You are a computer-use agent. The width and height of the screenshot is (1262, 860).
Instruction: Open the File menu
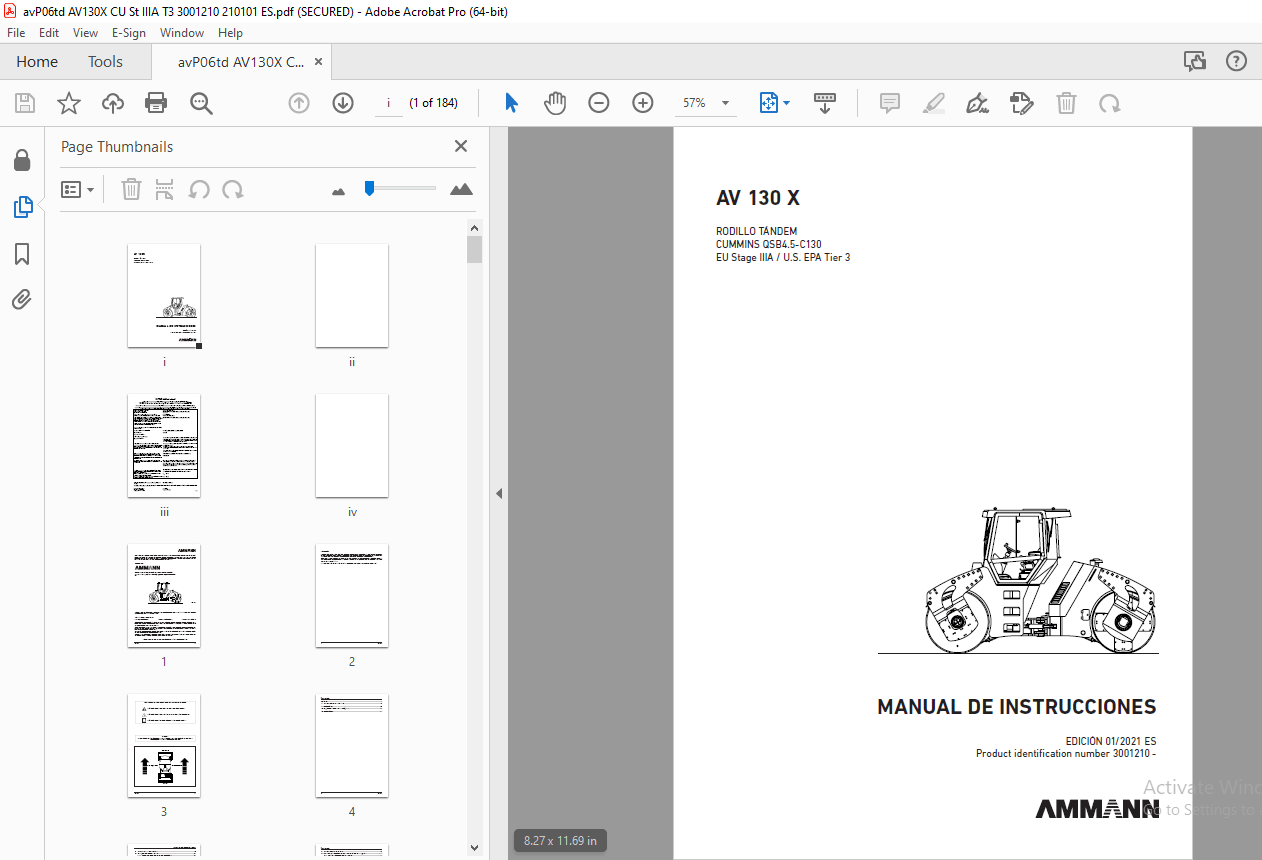16,33
